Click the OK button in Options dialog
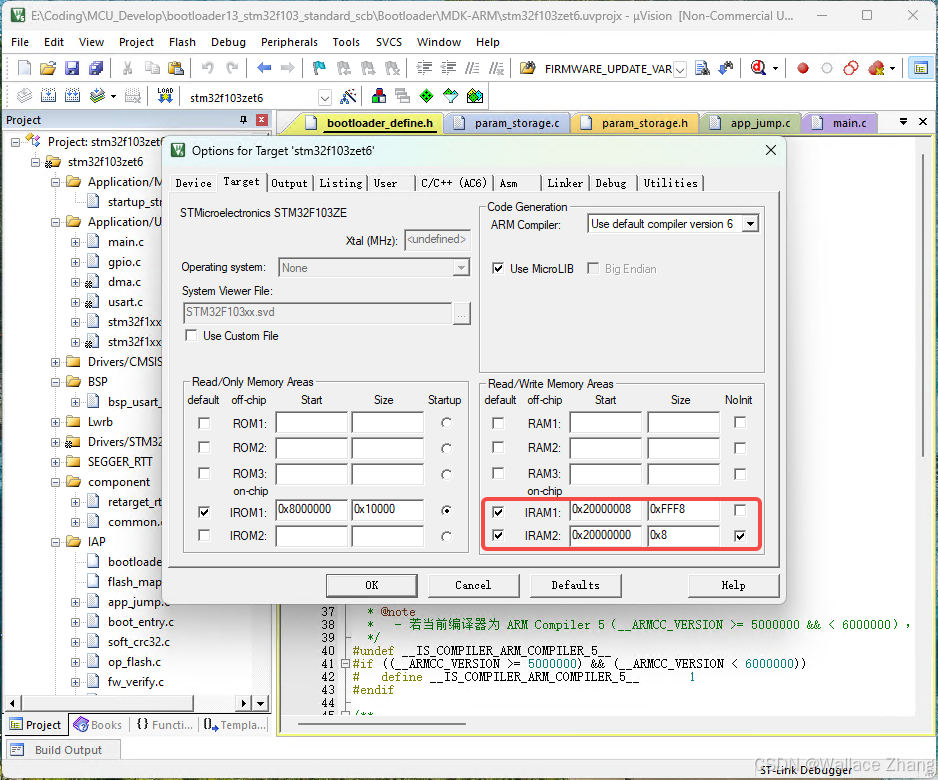 (371, 585)
